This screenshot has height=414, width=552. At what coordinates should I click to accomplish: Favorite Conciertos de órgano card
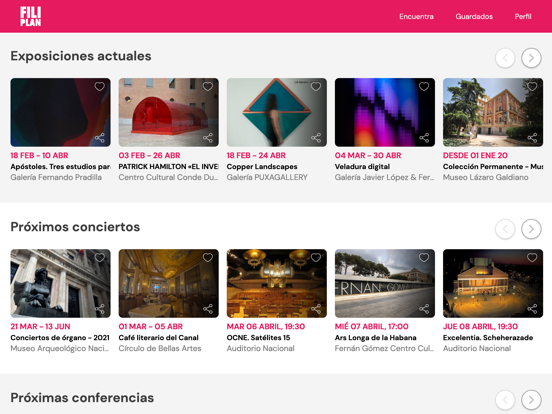tap(100, 258)
